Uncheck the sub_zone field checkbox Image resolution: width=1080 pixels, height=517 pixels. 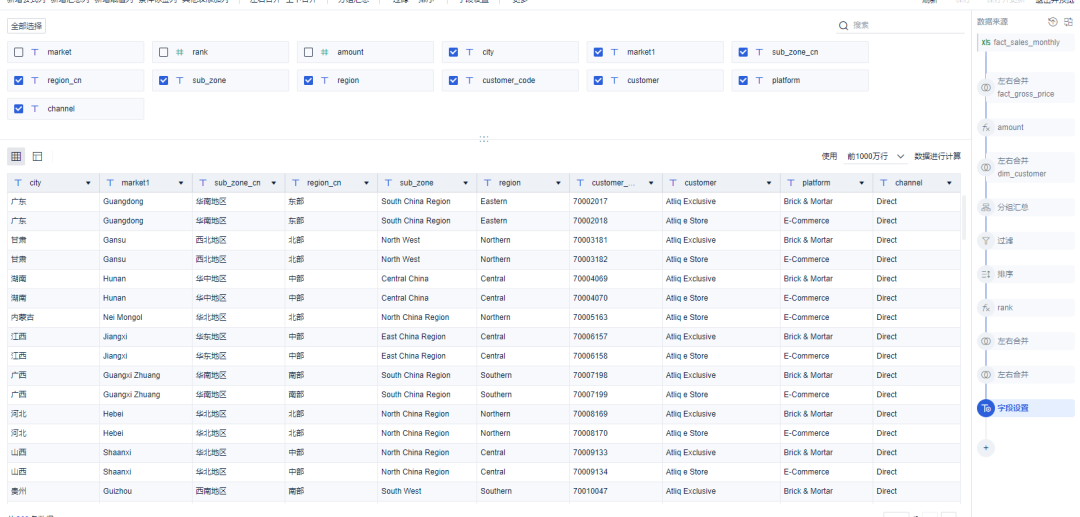[x=163, y=81]
